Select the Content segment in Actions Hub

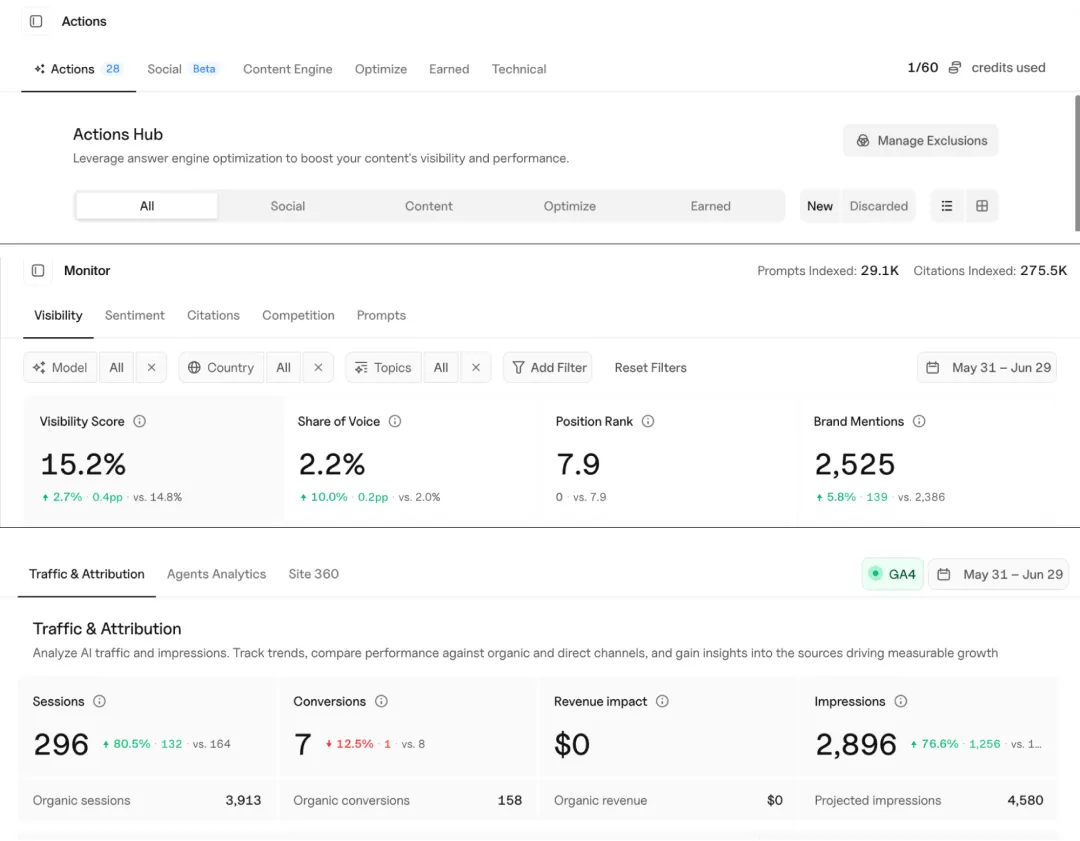428,206
